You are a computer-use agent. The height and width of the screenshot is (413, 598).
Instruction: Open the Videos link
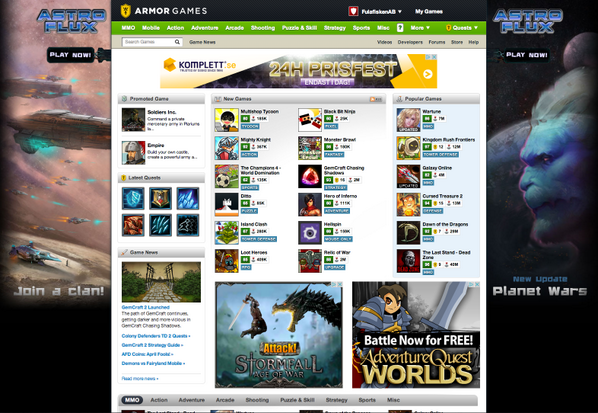point(384,42)
